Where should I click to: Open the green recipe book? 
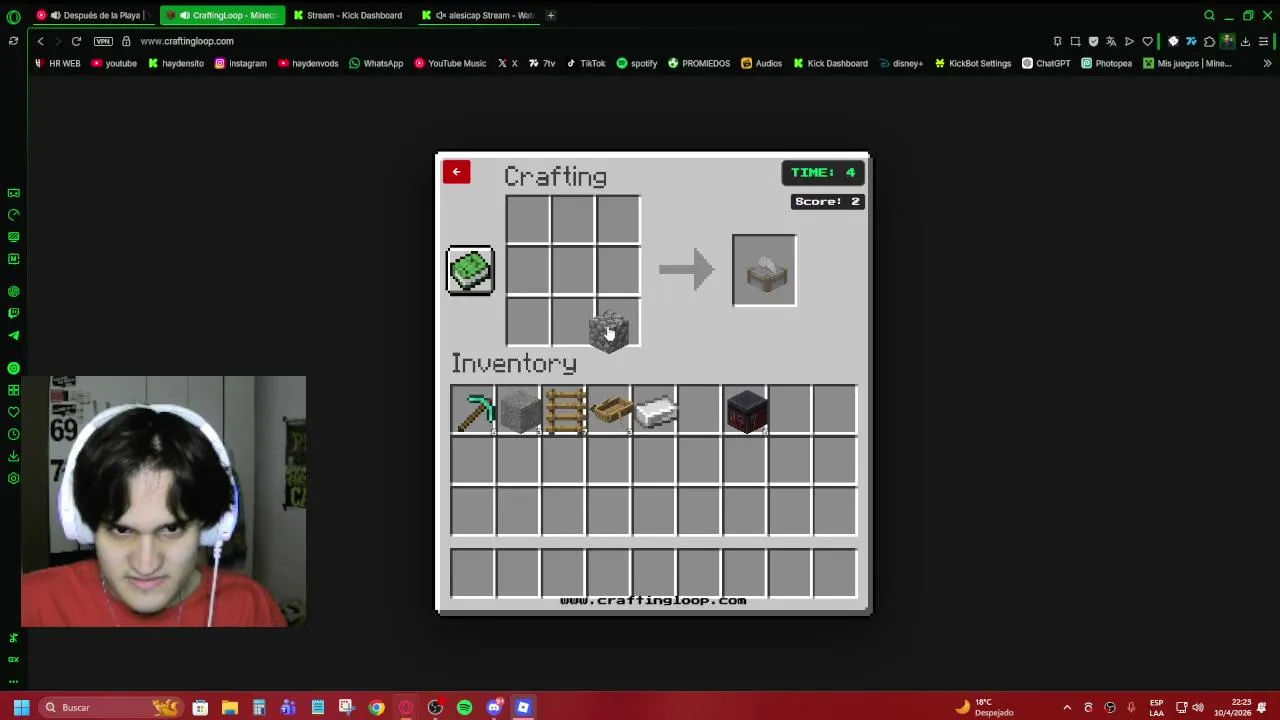point(470,270)
